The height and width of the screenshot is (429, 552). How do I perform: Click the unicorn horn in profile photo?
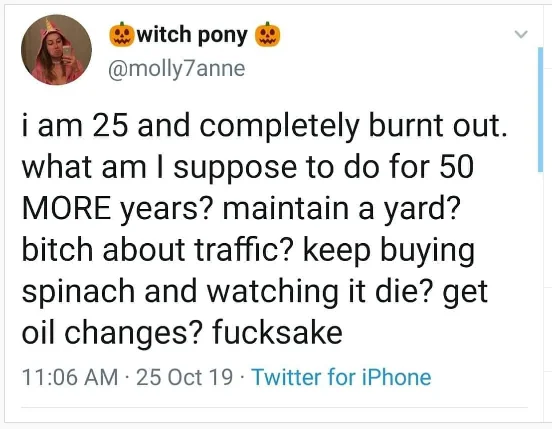[49, 25]
